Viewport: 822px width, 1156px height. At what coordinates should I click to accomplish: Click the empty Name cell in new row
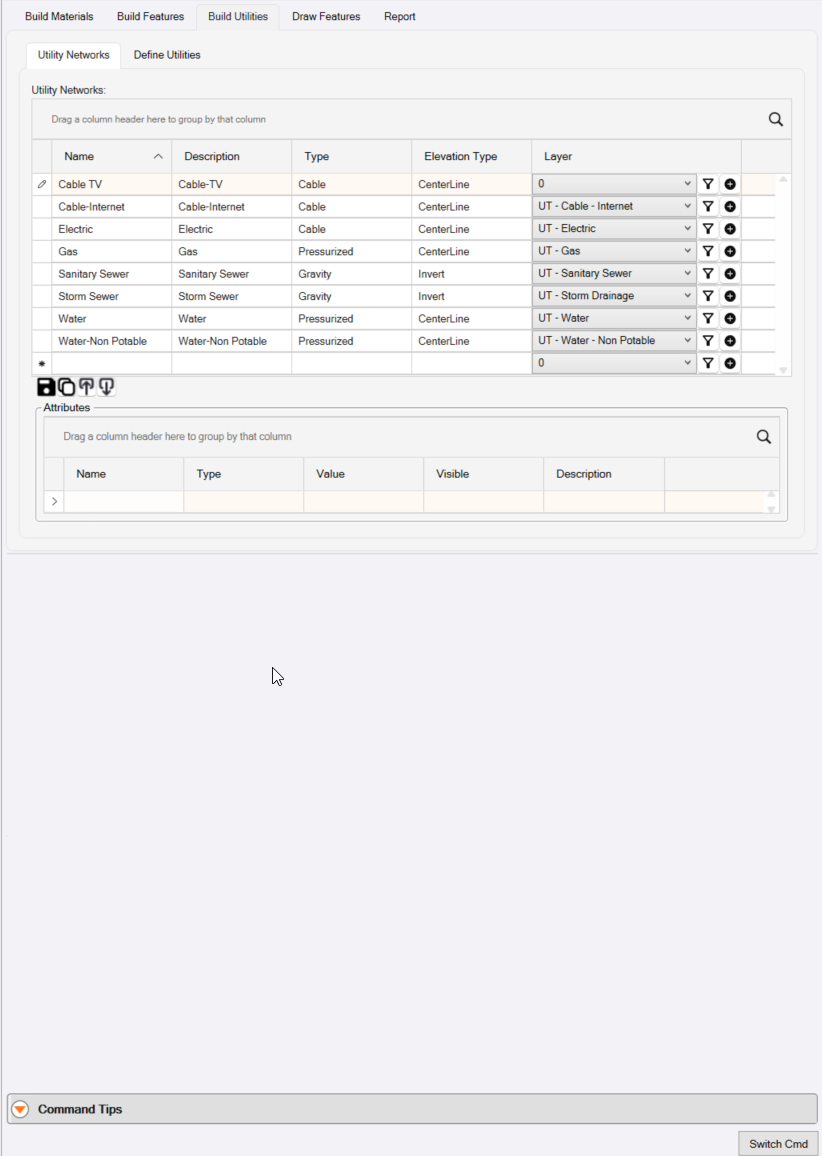point(111,363)
